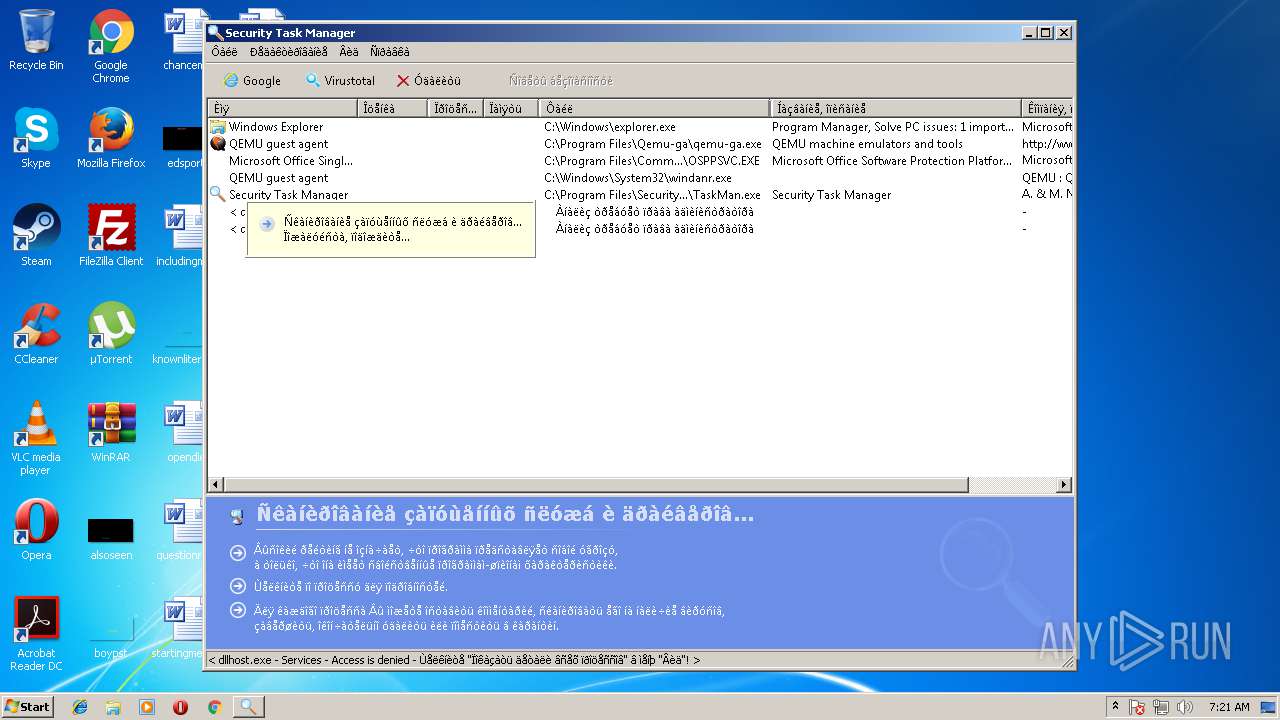Click the Chrome icon on the taskbar
The width and height of the screenshot is (1280, 720).
point(214,707)
